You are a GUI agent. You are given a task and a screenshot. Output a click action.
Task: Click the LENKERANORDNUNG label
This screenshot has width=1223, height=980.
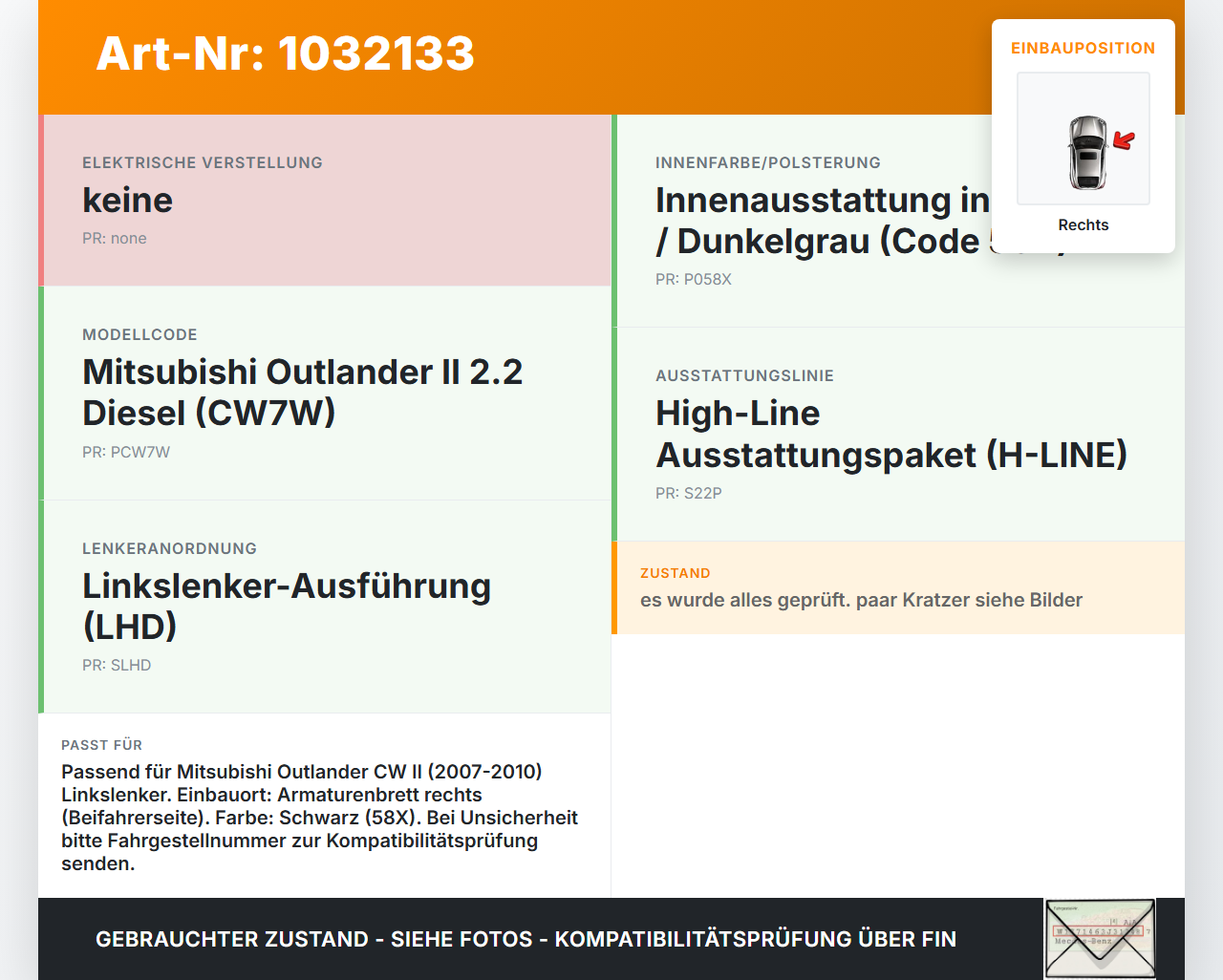pyautogui.click(x=169, y=548)
